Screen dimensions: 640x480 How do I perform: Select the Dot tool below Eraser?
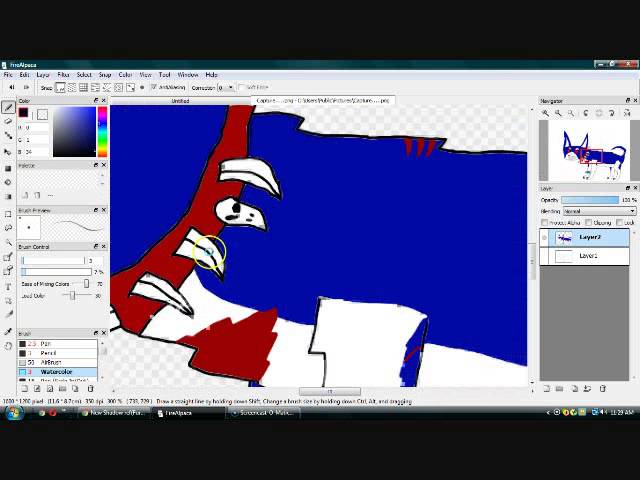[8, 136]
